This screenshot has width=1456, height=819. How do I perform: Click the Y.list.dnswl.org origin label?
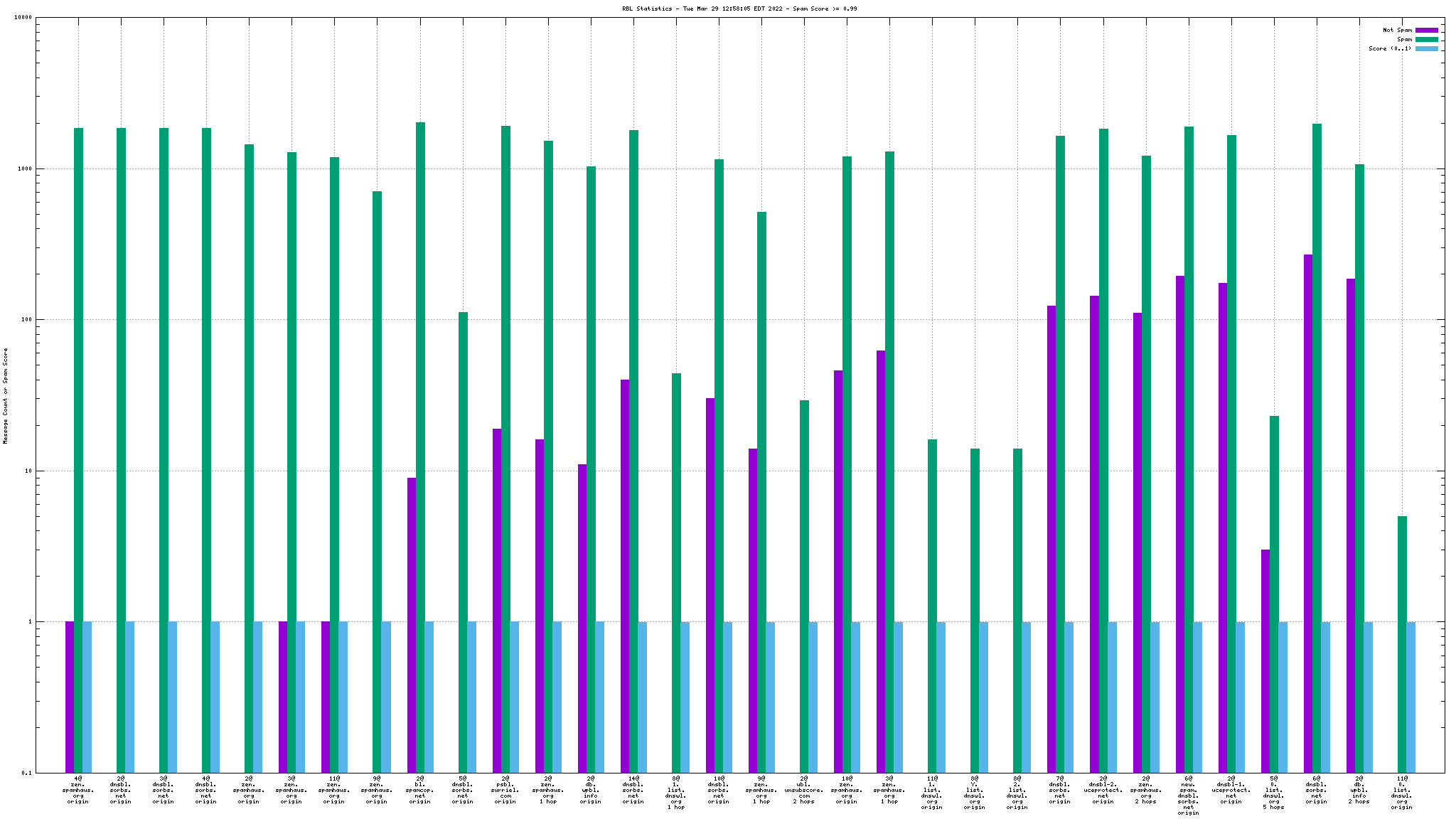click(975, 793)
